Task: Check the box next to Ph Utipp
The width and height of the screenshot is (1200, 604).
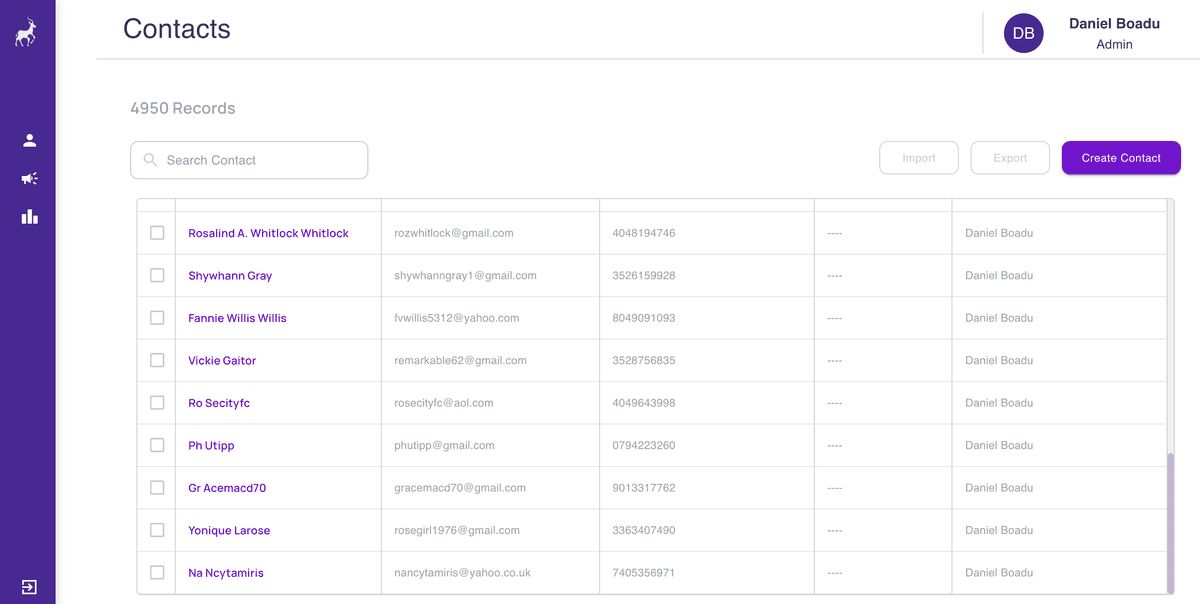Action: click(157, 445)
